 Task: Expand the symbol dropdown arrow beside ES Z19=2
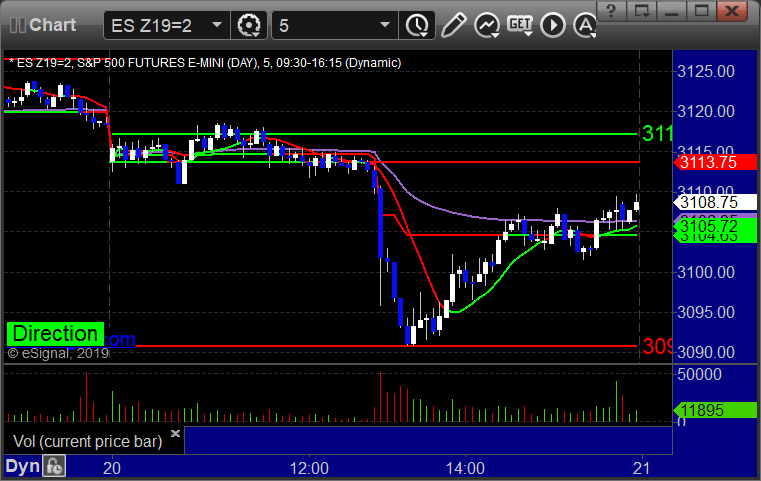[x=217, y=25]
